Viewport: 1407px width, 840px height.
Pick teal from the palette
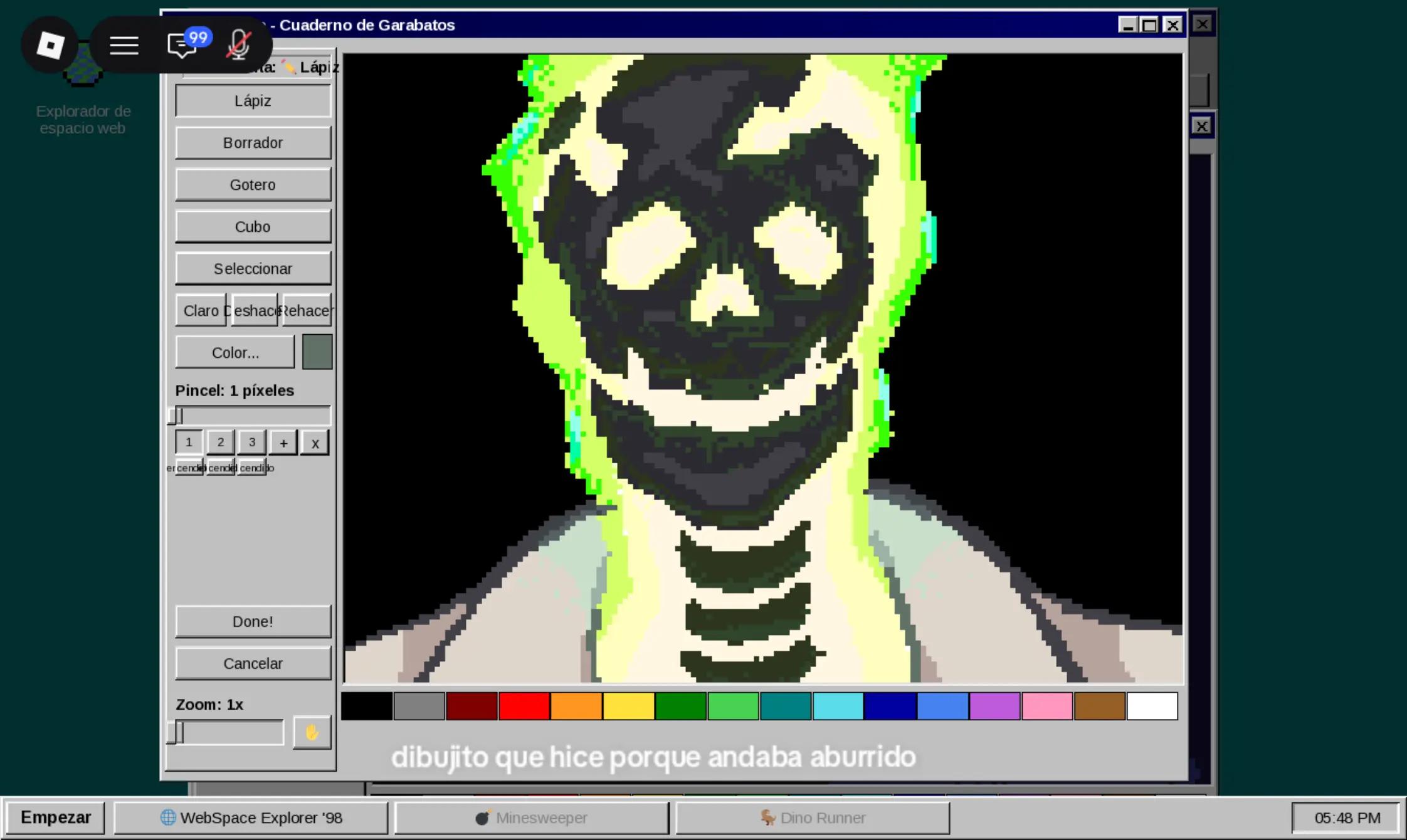point(786,706)
